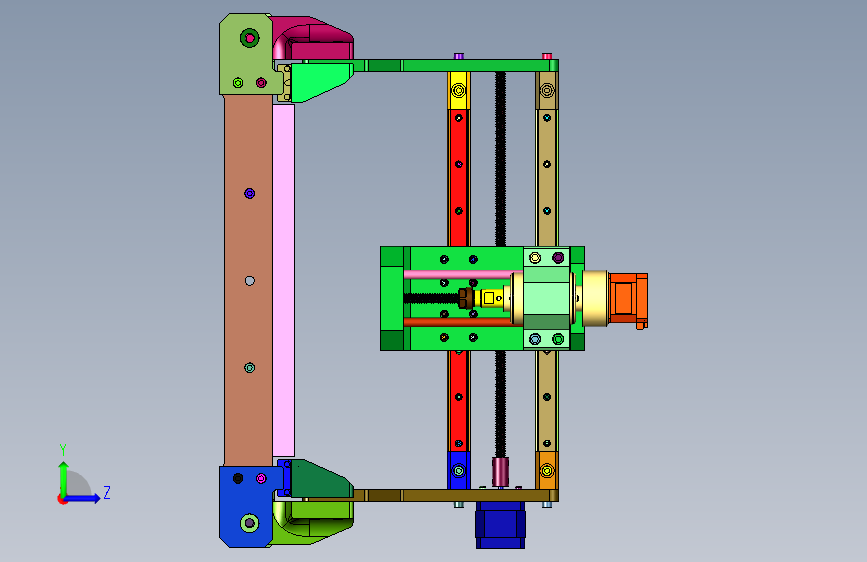Screen dimensions: 867x562
Task: Select the bright green wedge gusset at the top
Action: pyautogui.click(x=322, y=81)
